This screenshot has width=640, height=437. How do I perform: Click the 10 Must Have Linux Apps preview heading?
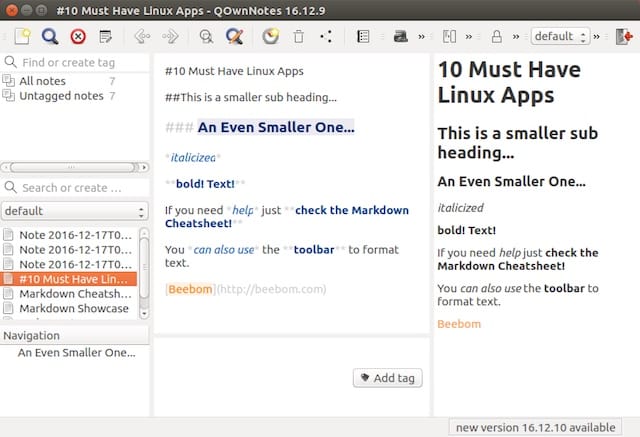509,82
